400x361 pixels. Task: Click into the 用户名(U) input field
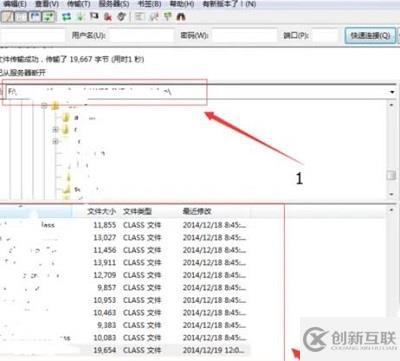(142, 35)
